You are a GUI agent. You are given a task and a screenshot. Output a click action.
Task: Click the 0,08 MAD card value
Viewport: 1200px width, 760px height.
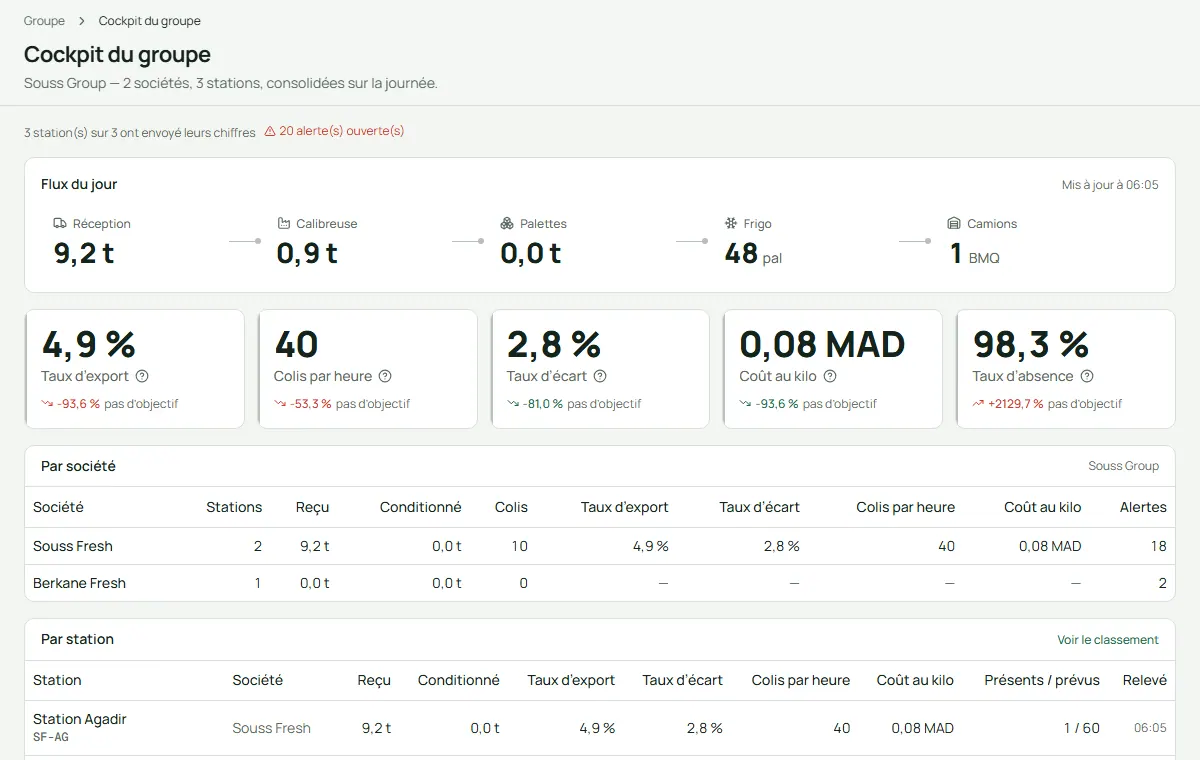pyautogui.click(x=822, y=344)
